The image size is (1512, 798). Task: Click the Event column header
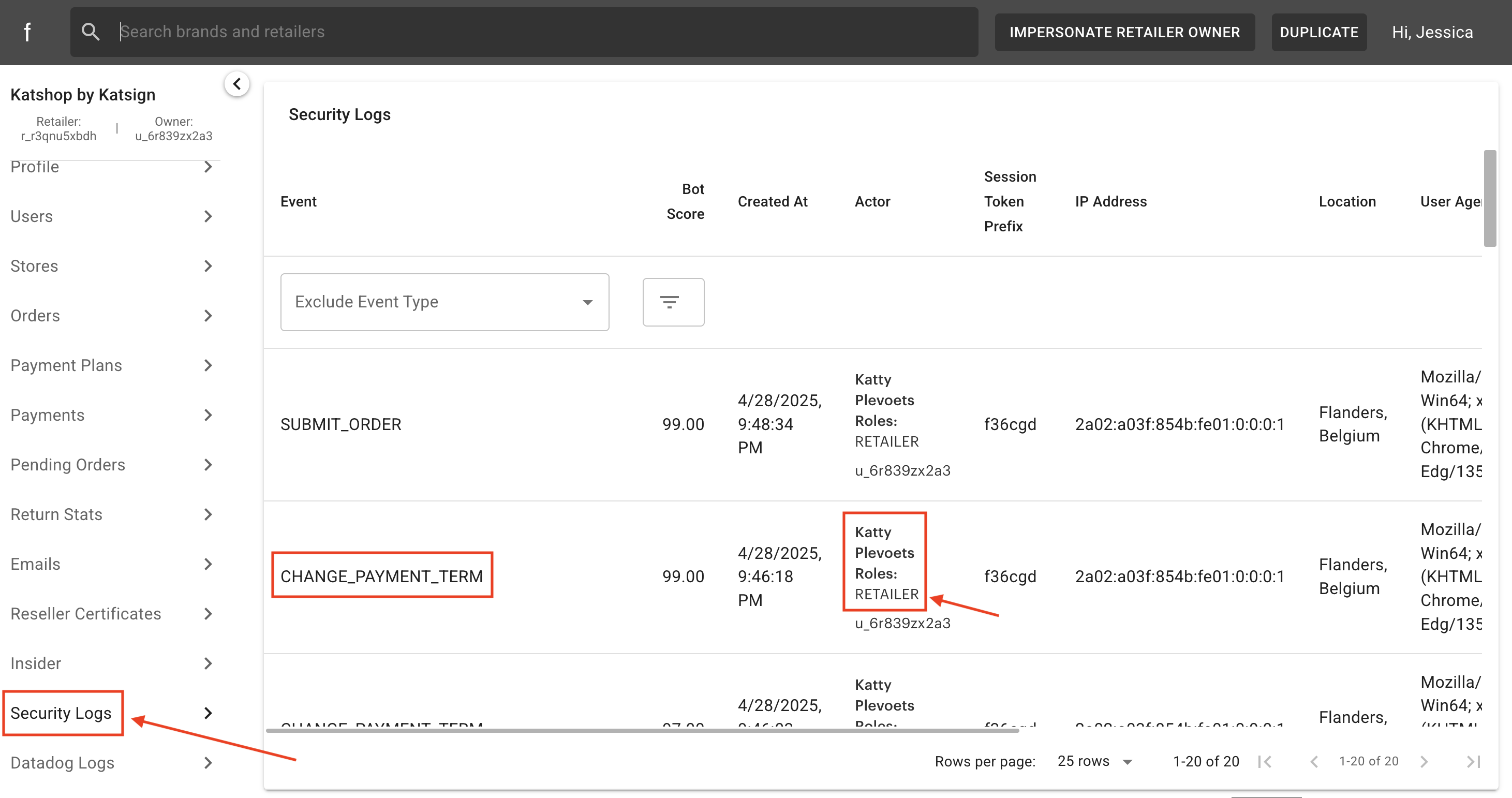[x=298, y=201]
